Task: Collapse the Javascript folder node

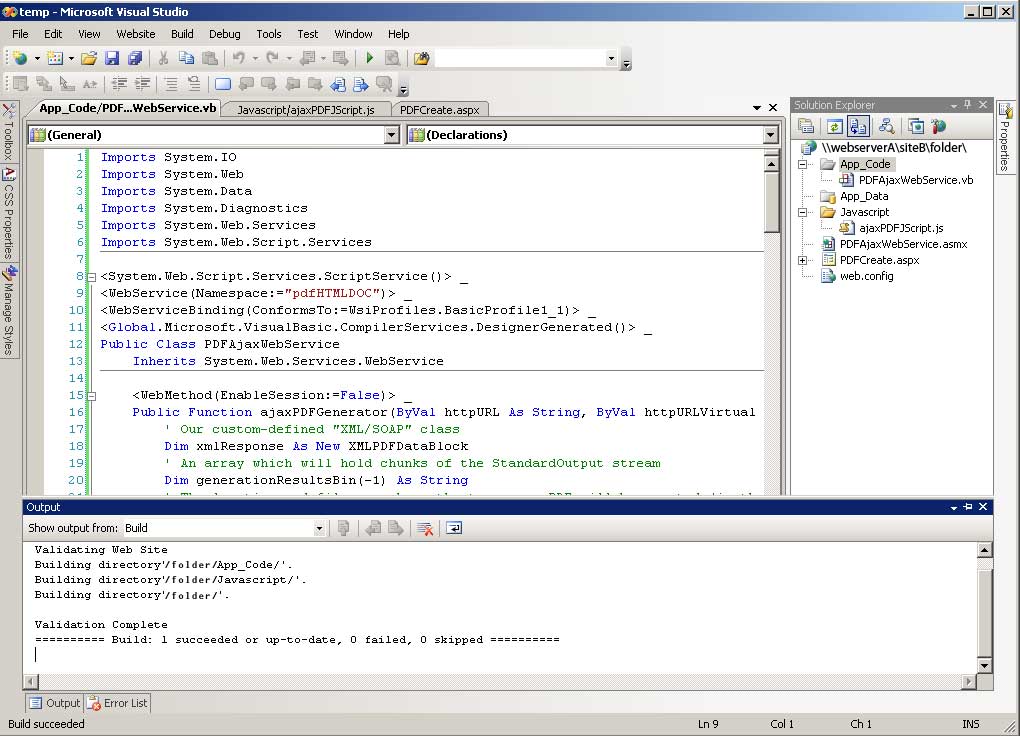Action: pyautogui.click(x=803, y=212)
